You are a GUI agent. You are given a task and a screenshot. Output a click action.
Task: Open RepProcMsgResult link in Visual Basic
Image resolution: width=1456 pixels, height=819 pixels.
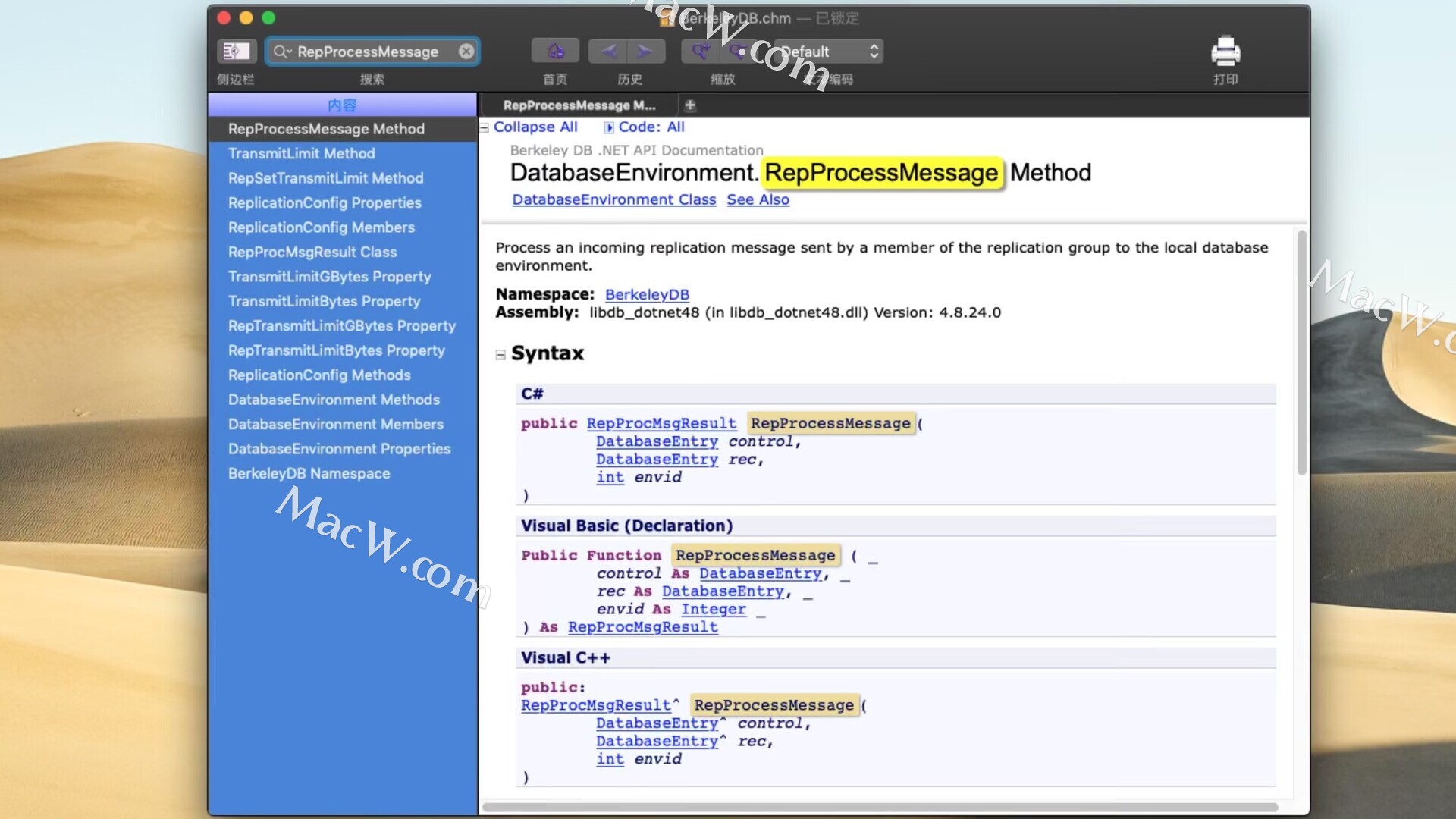click(642, 628)
